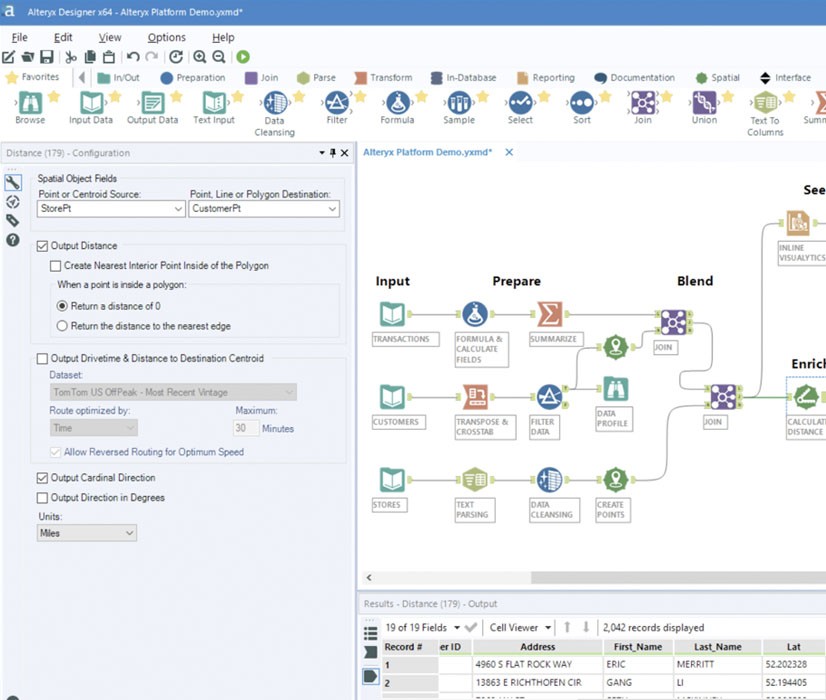Image resolution: width=826 pixels, height=700 pixels.
Task: Toggle Output Cardinal Direction checkbox
Action: click(x=42, y=478)
